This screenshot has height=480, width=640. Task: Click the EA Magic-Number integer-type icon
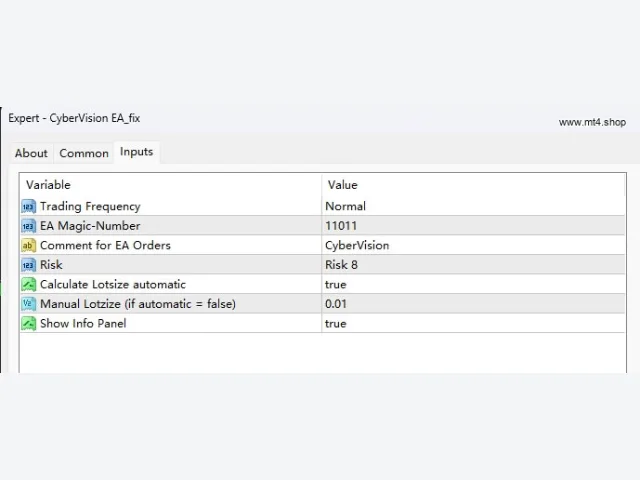tap(29, 226)
